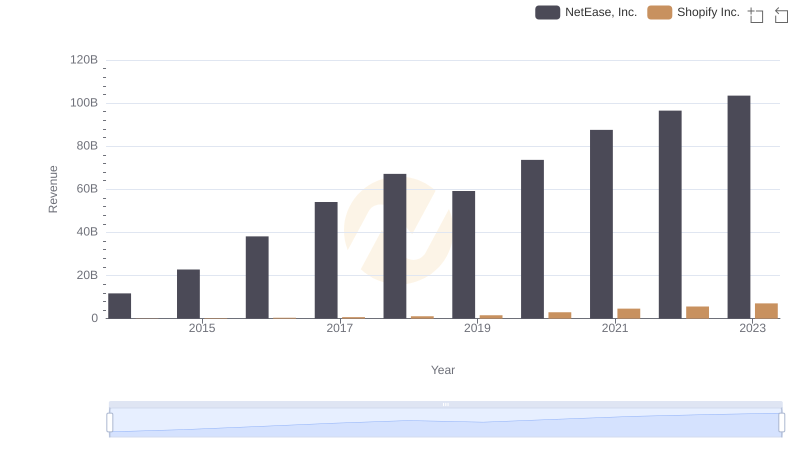Select the 2022 NetEase revenue bar
The image size is (800, 461).
pyautogui.click(x=670, y=215)
